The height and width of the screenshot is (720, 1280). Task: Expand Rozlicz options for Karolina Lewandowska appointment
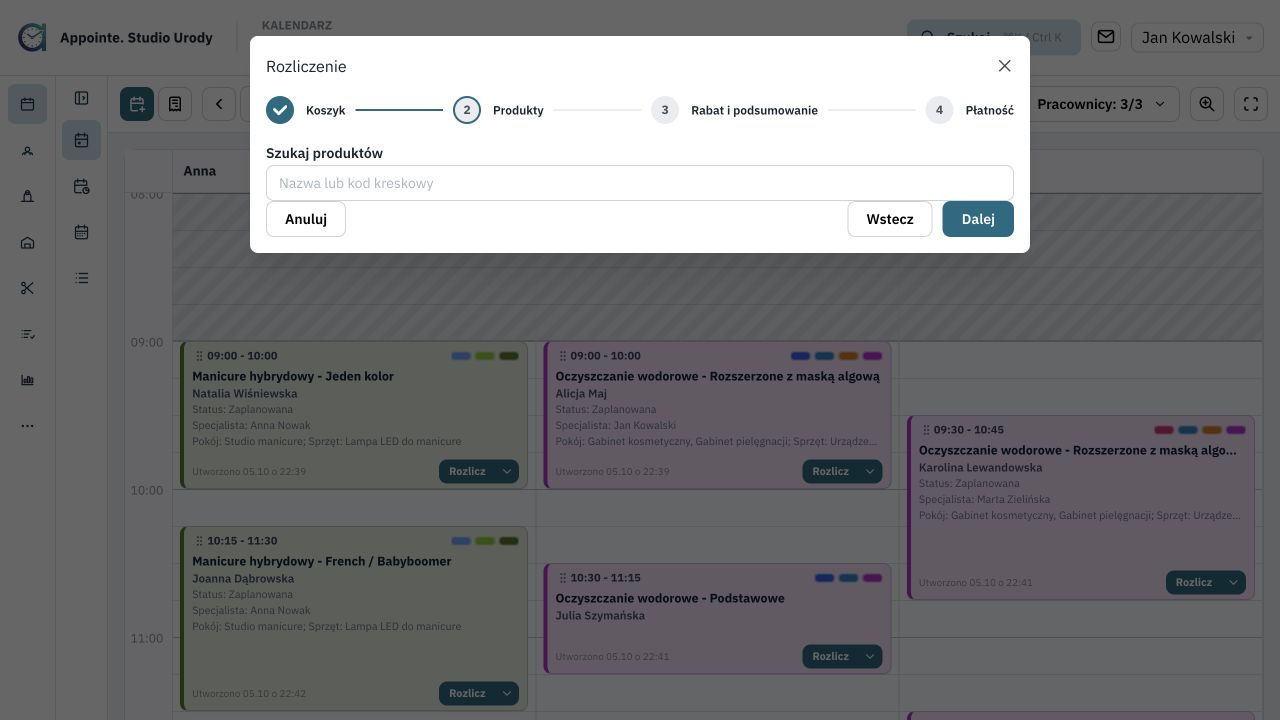(x=1234, y=582)
